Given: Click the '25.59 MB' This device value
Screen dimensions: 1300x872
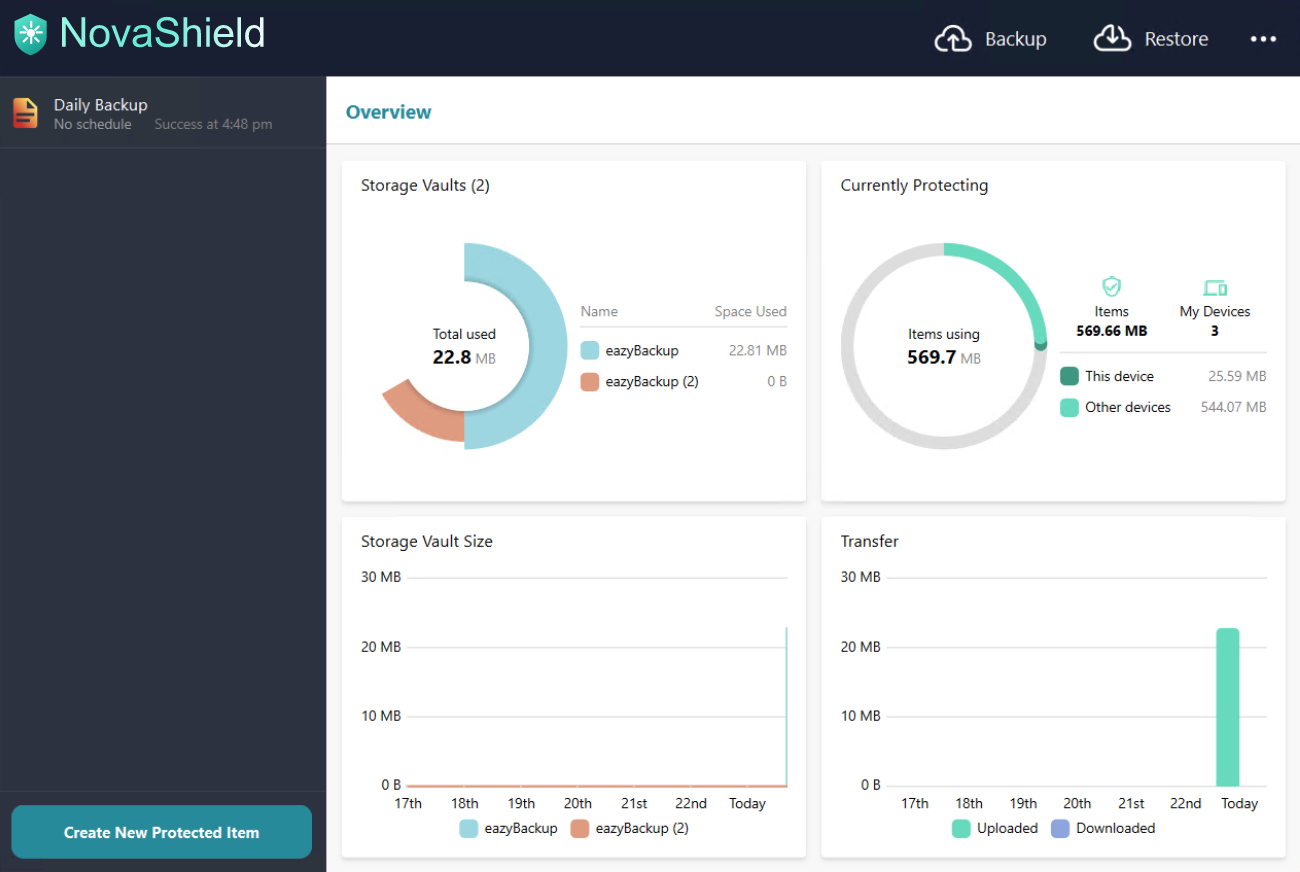Looking at the screenshot, I should pos(1237,377).
